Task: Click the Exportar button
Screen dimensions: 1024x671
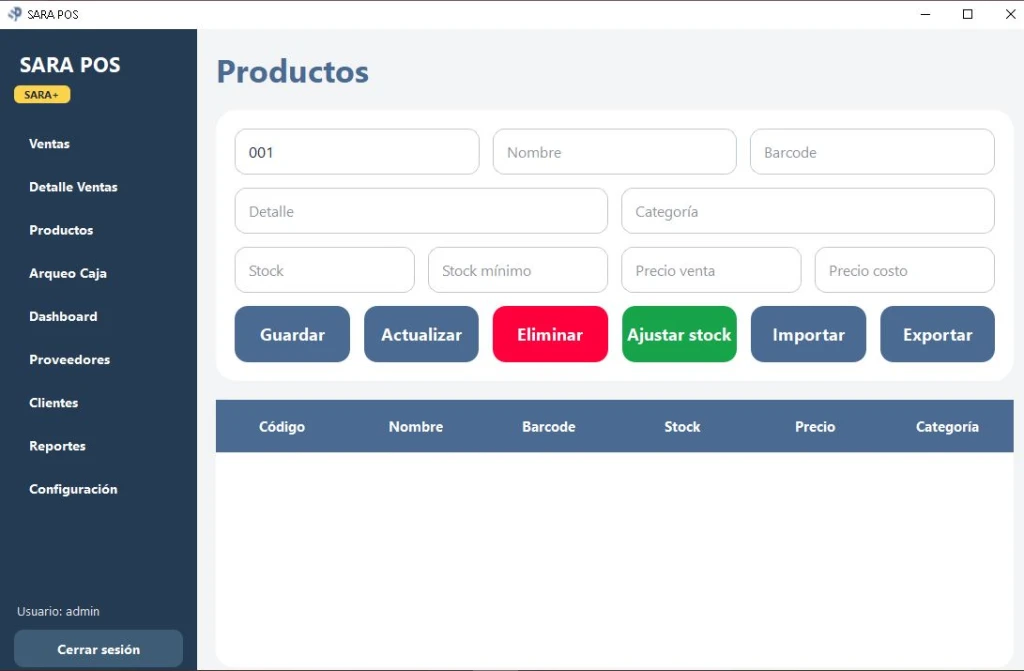Action: point(937,334)
